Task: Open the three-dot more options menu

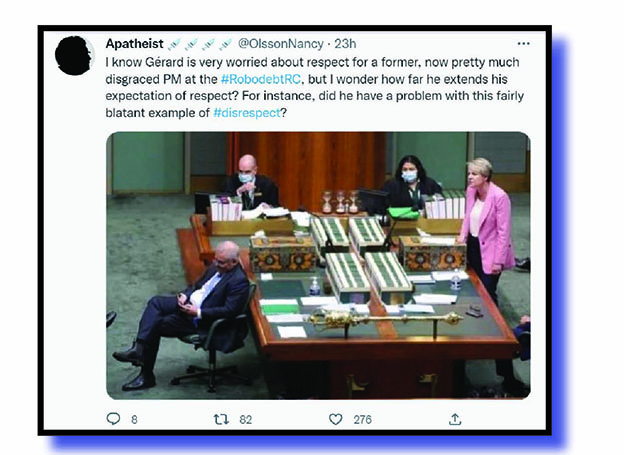Action: [x=523, y=43]
